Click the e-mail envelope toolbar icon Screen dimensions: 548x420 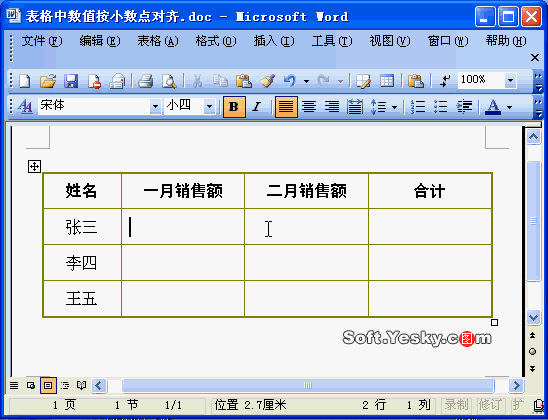point(117,81)
